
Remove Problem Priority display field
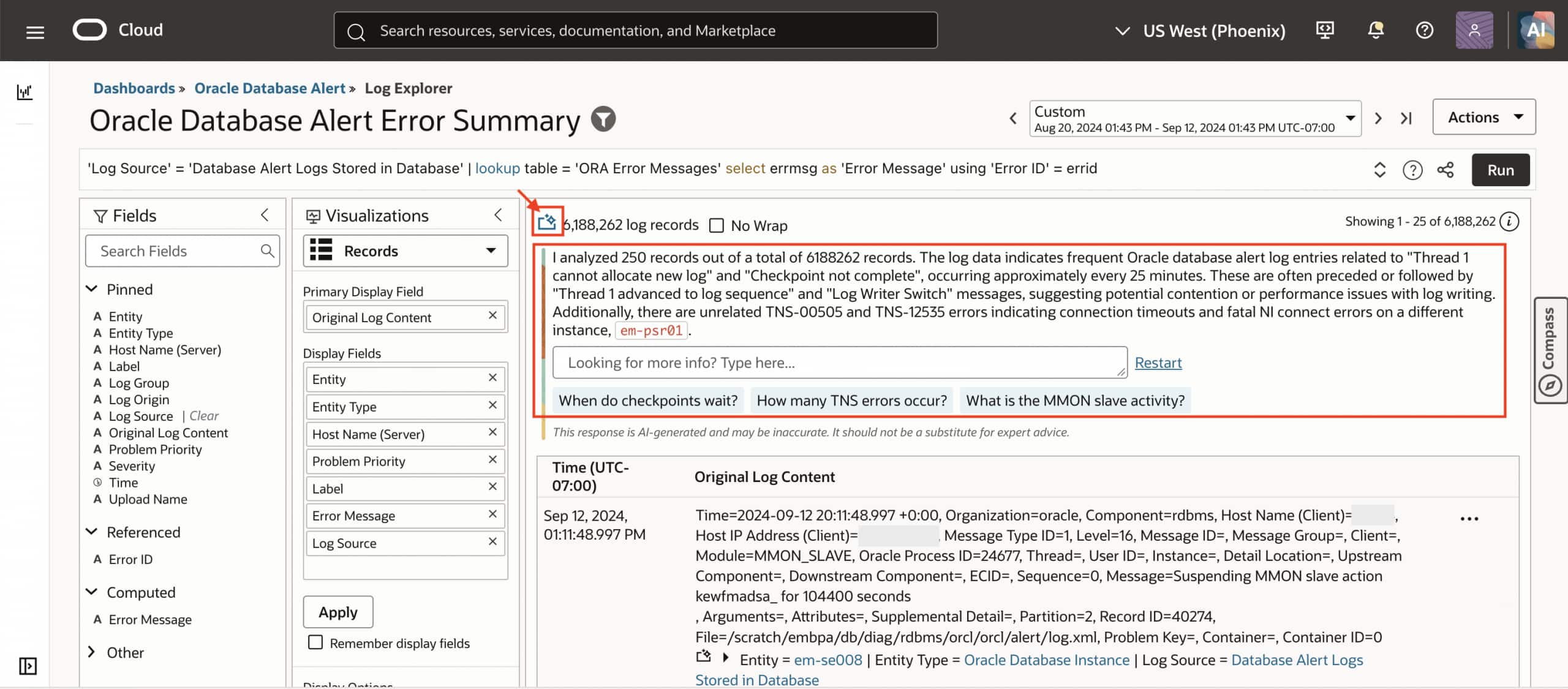tap(492, 460)
